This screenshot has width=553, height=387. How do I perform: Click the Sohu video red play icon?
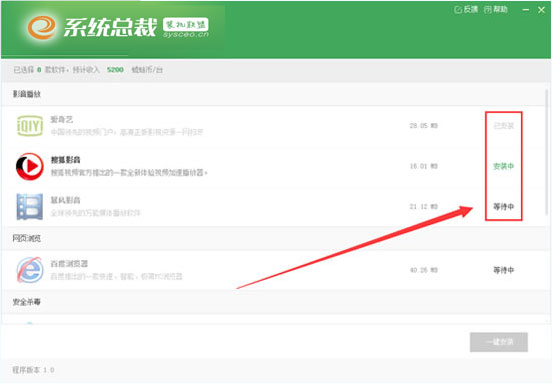(x=30, y=166)
